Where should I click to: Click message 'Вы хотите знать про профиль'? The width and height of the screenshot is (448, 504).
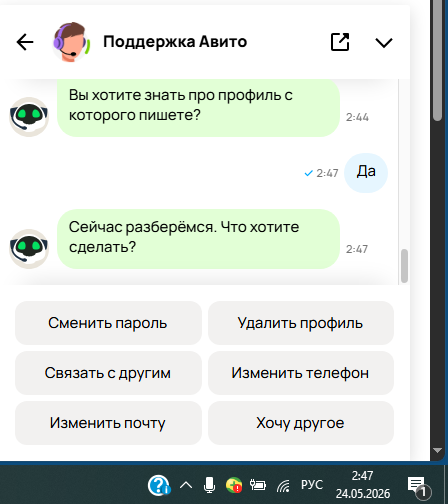pos(198,107)
